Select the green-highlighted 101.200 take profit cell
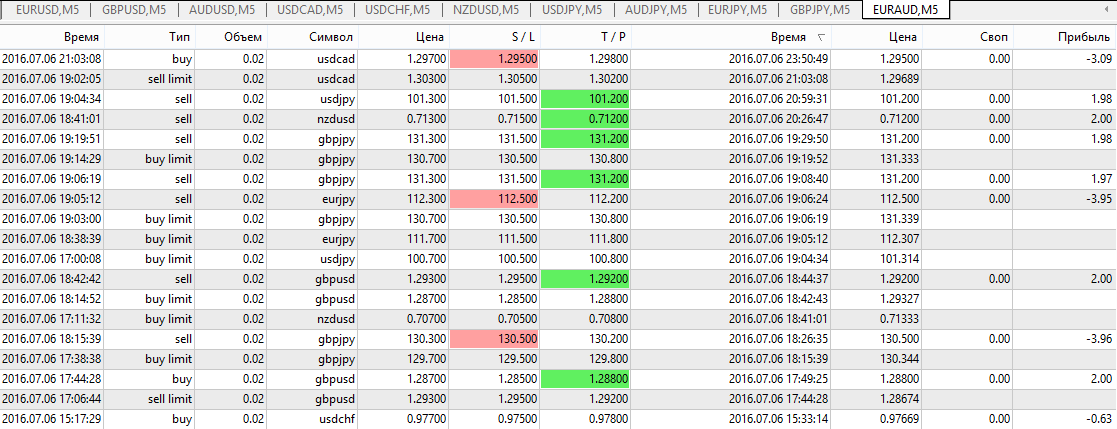This screenshot has width=1117, height=429. click(x=586, y=98)
